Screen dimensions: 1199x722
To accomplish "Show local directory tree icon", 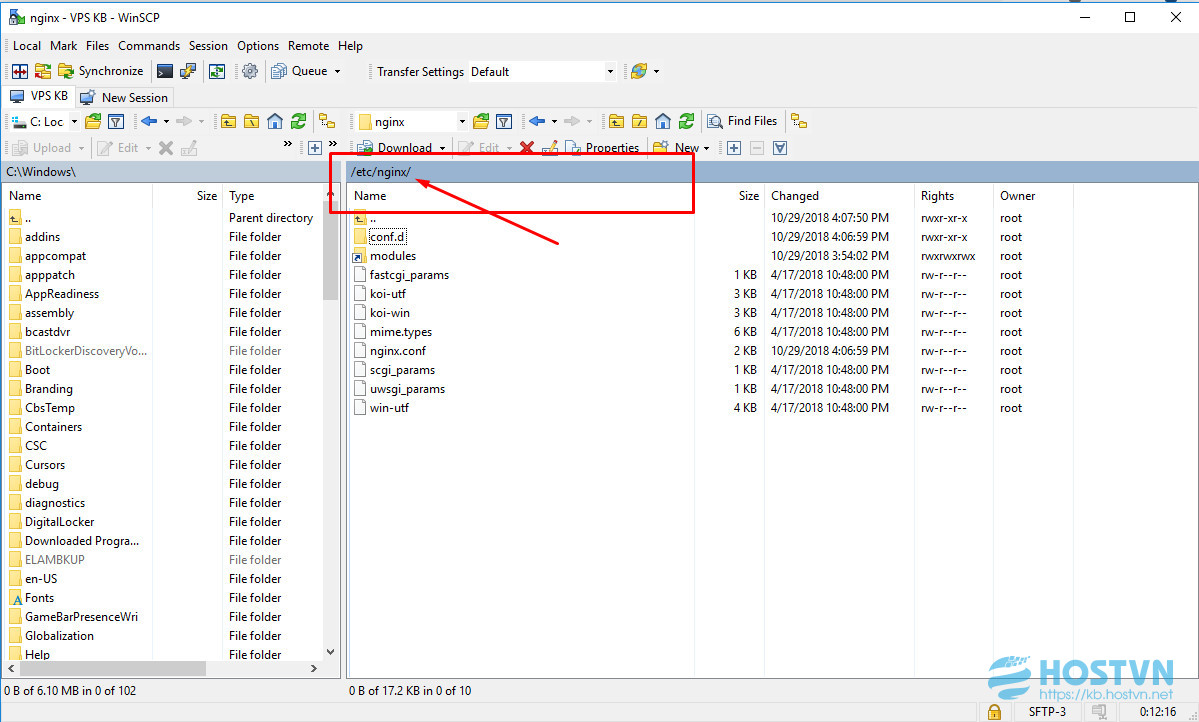I will point(327,121).
